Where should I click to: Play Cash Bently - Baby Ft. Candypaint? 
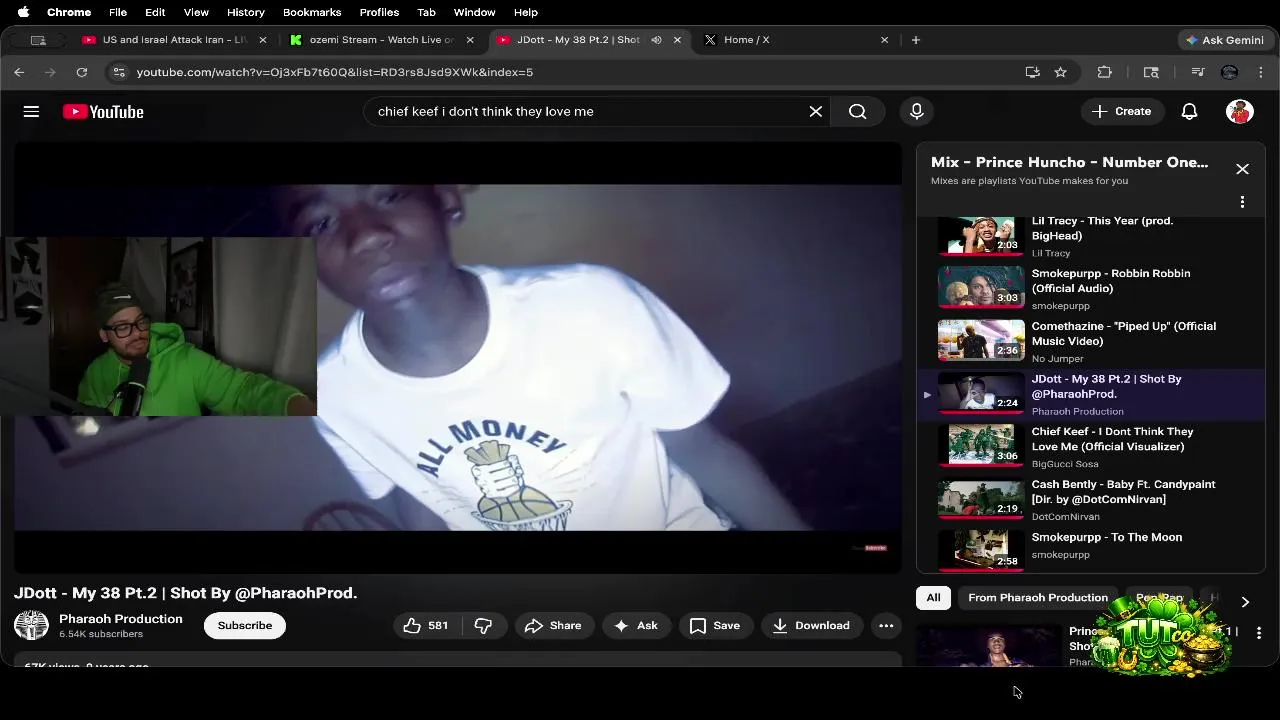click(1090, 500)
